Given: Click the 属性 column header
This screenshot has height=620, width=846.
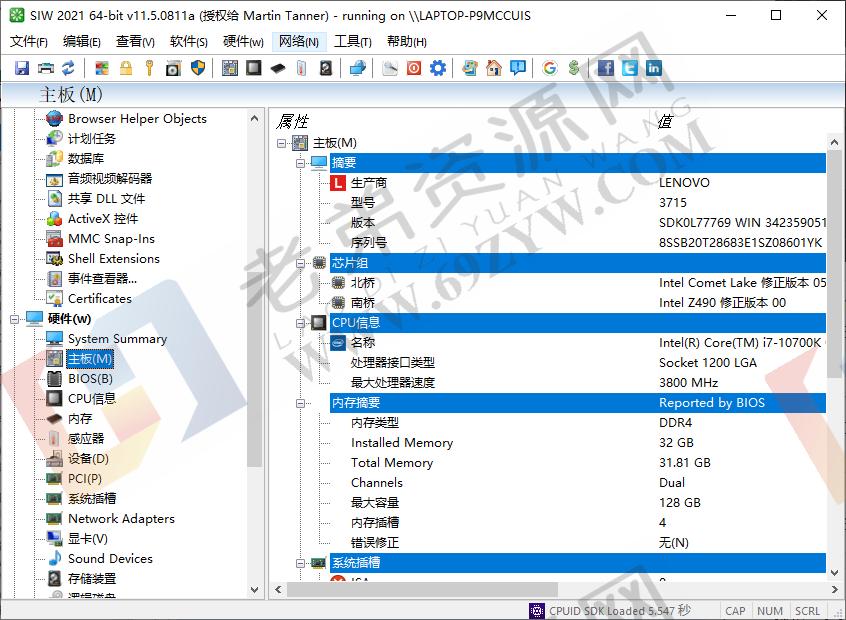Looking at the screenshot, I should 292,121.
